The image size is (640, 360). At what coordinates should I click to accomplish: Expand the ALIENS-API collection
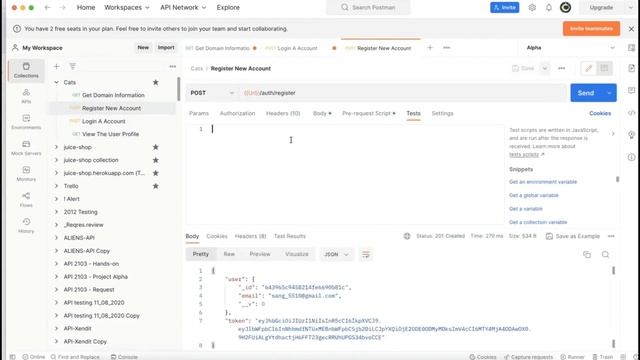click(x=56, y=238)
